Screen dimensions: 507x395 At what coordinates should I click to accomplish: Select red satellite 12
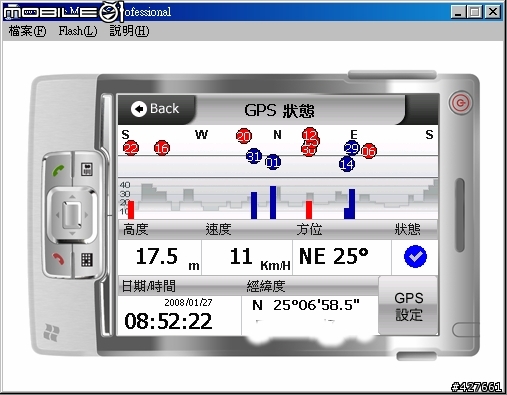(x=310, y=134)
